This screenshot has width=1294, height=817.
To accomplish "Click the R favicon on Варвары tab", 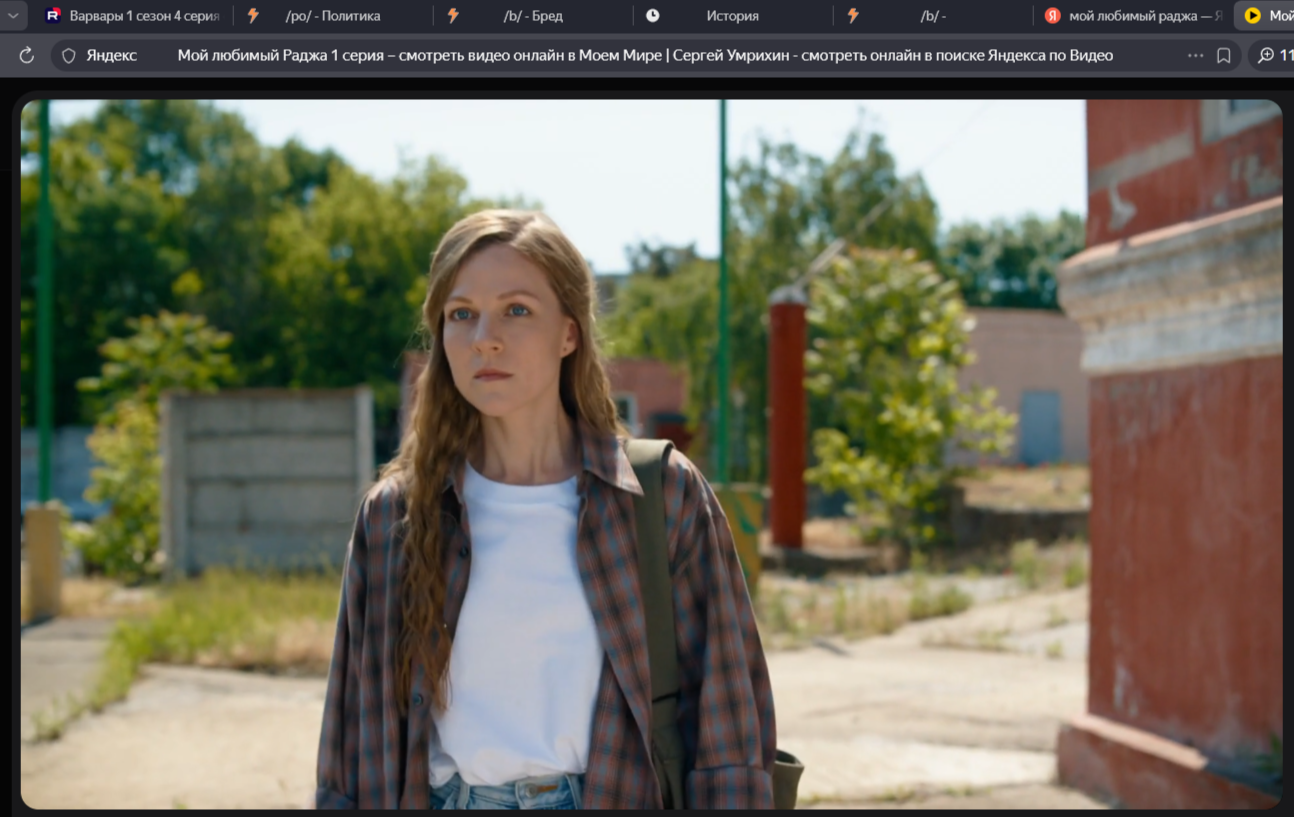I will click(53, 16).
